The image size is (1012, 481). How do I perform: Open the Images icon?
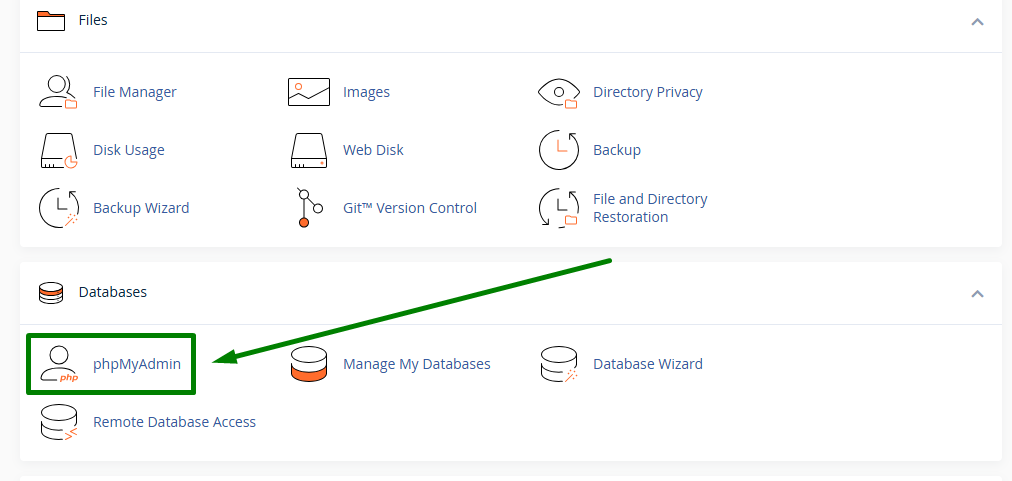point(309,92)
